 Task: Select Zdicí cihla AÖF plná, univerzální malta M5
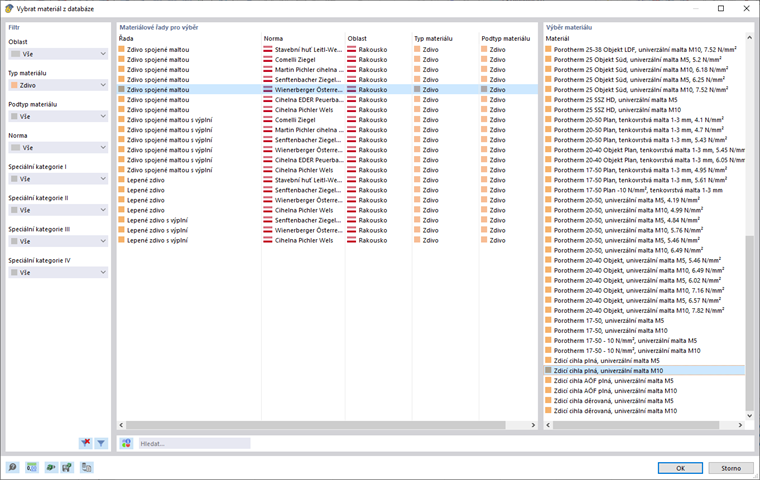(x=645, y=381)
